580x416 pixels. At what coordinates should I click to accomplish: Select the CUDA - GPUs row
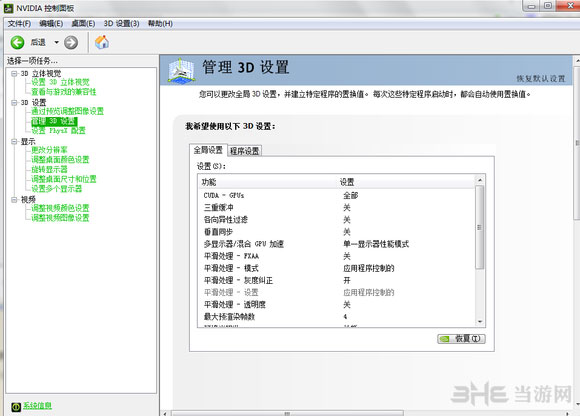(x=337, y=195)
